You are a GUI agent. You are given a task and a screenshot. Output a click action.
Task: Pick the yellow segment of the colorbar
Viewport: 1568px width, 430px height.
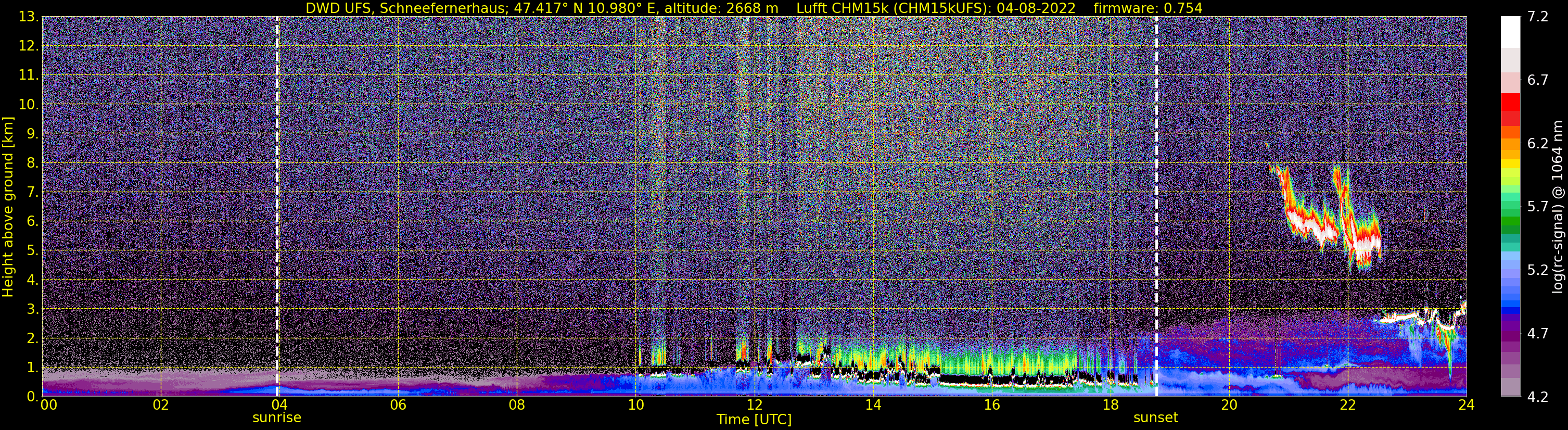[1510, 165]
